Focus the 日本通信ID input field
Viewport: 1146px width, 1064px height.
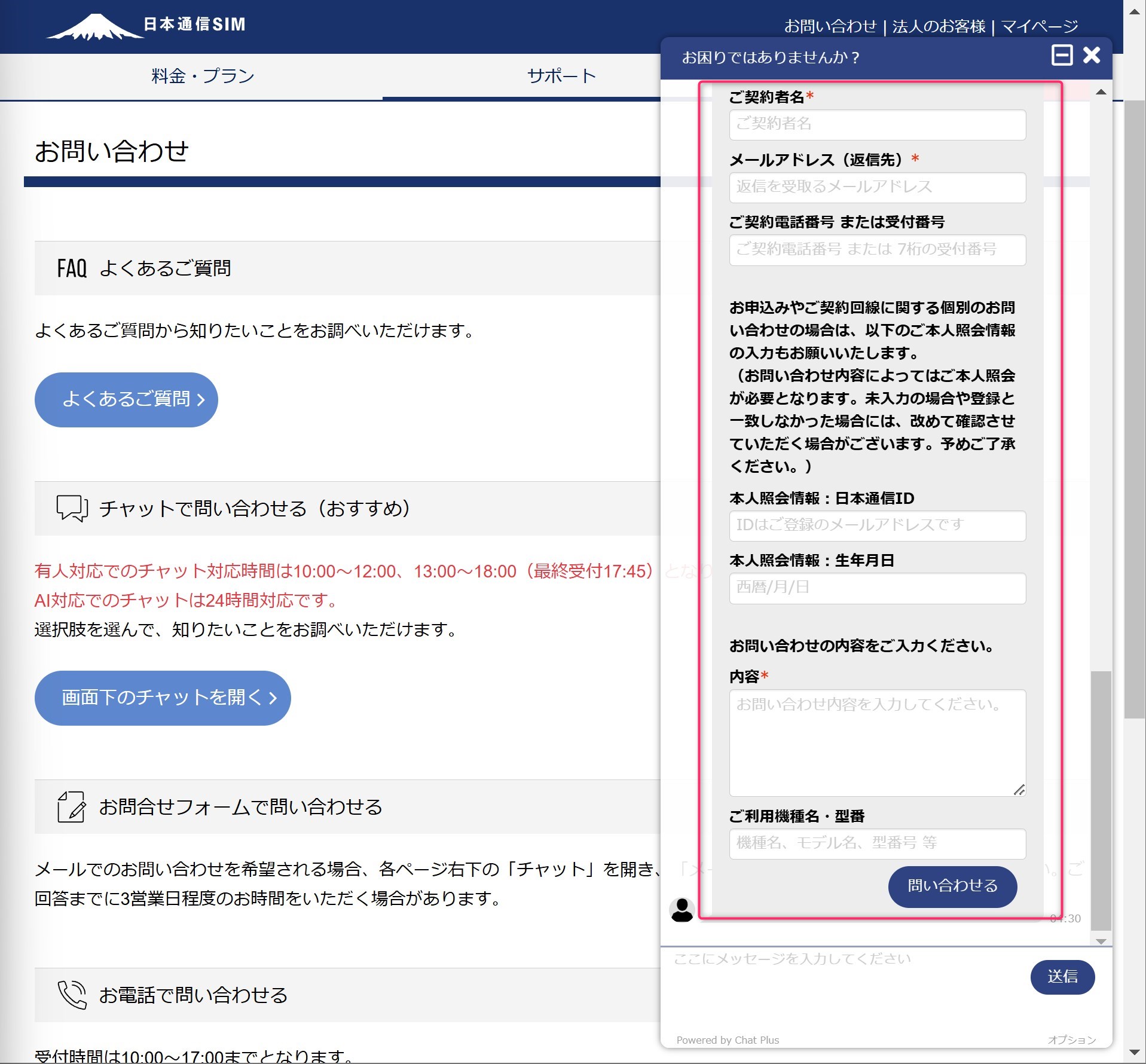point(877,525)
